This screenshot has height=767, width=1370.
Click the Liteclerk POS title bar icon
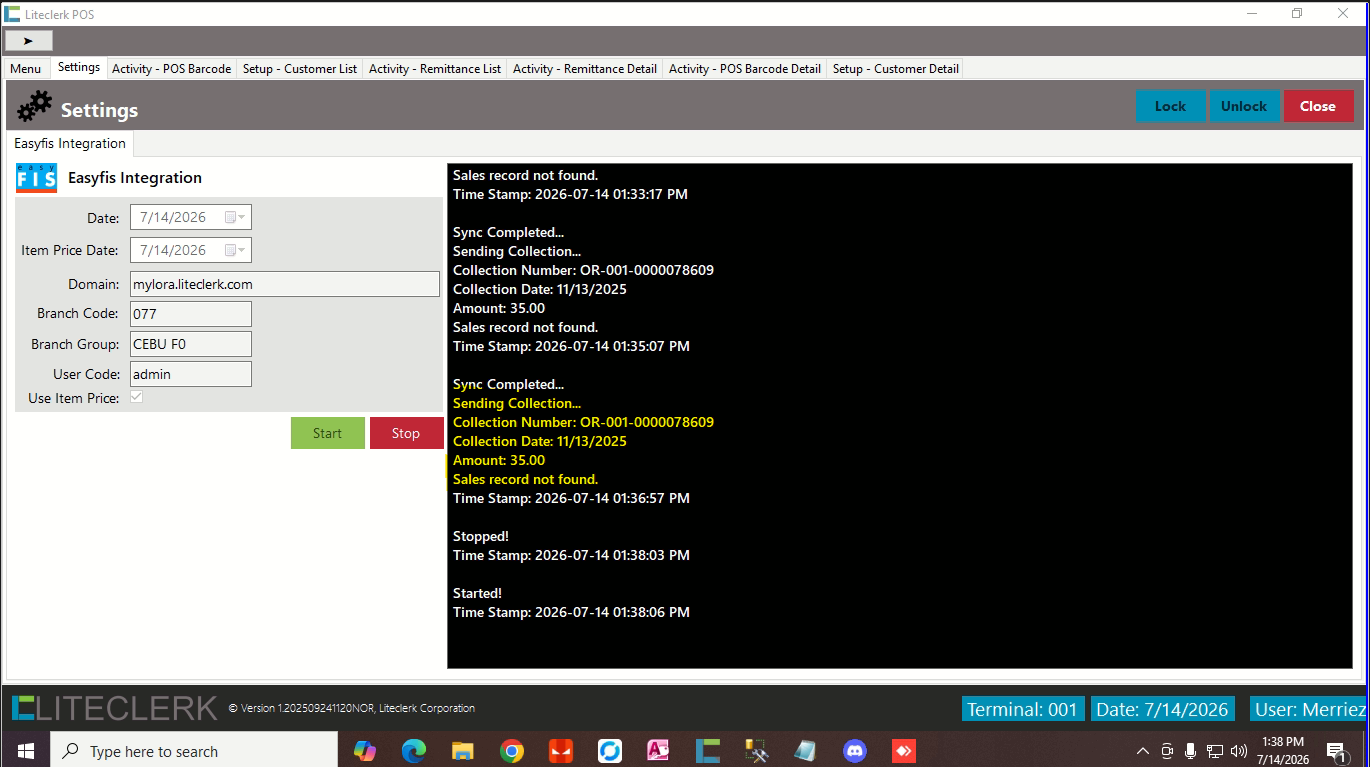[12, 14]
